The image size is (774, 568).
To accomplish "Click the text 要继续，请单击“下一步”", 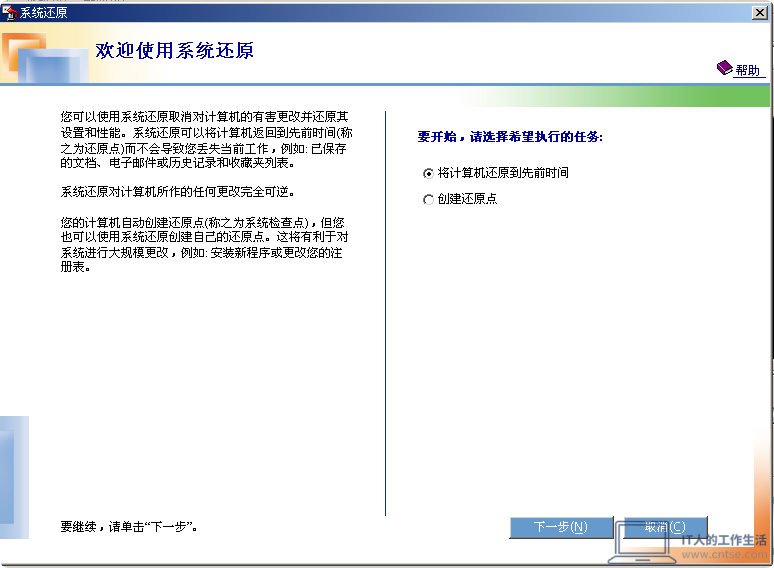I will pos(129,527).
